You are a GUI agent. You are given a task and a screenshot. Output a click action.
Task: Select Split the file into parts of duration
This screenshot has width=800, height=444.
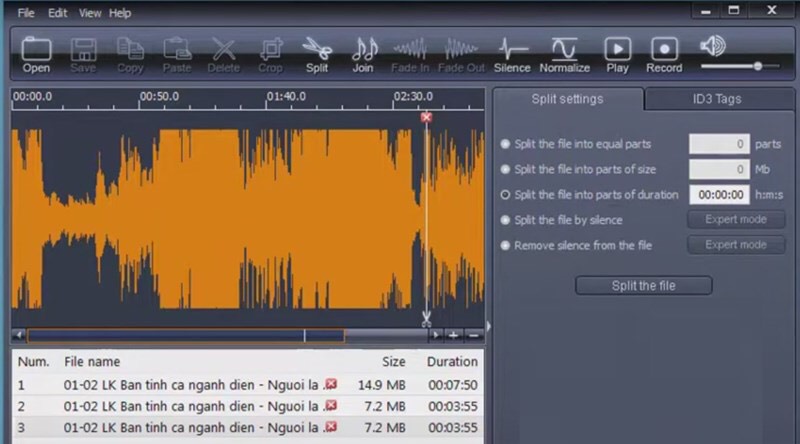point(505,194)
